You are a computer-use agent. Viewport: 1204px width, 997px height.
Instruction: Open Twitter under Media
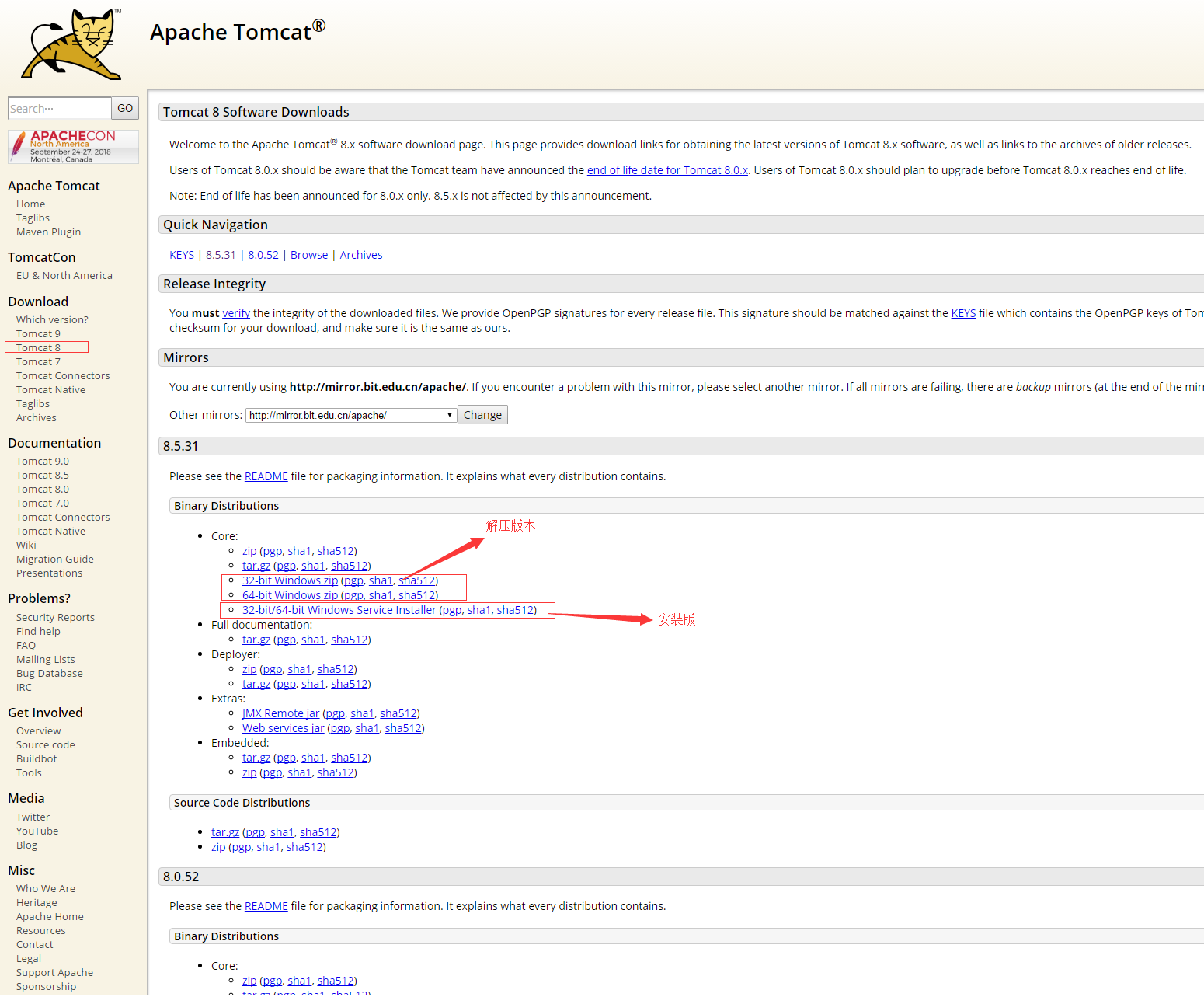[33, 817]
